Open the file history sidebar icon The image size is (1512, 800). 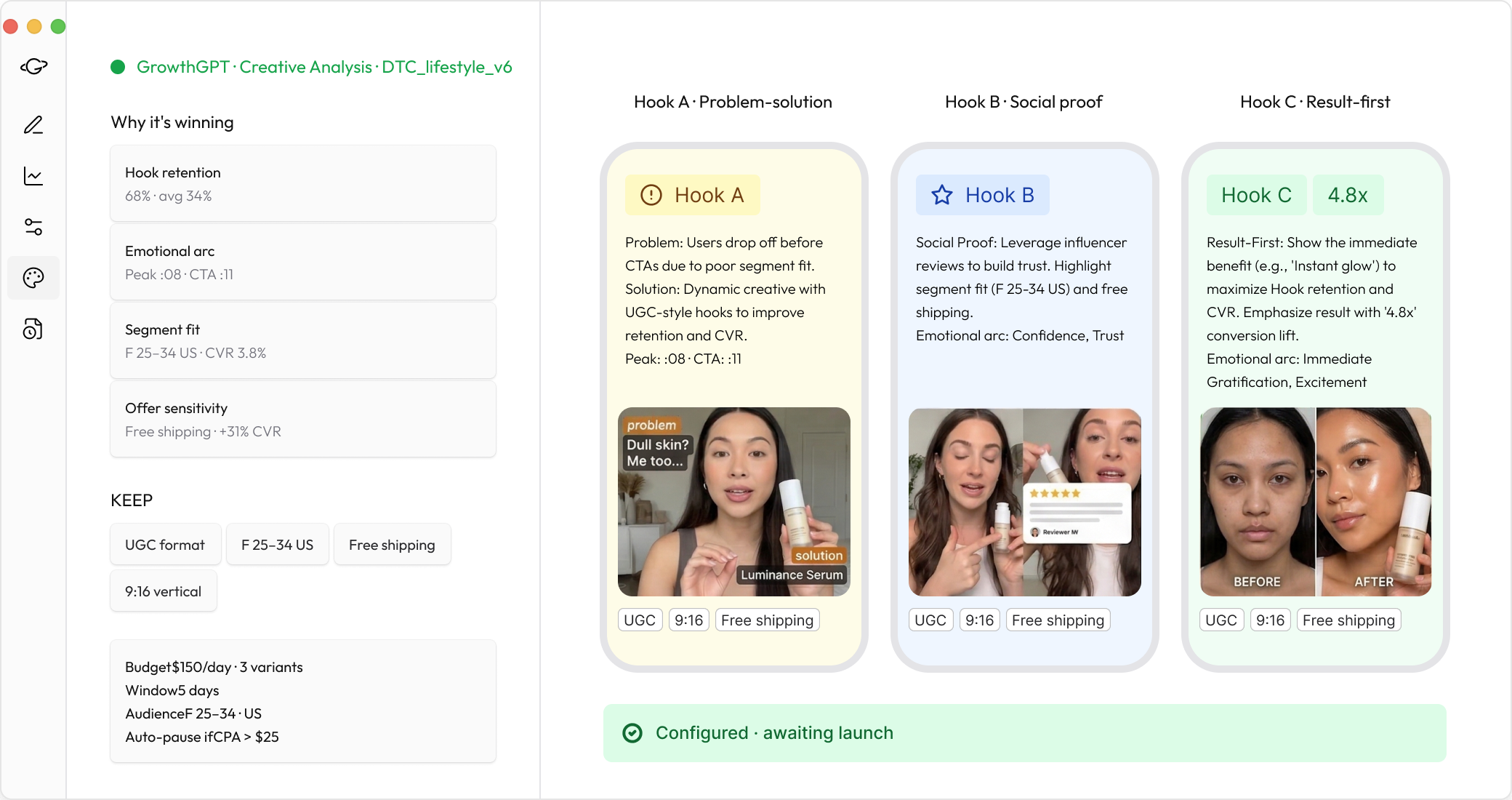pos(33,329)
